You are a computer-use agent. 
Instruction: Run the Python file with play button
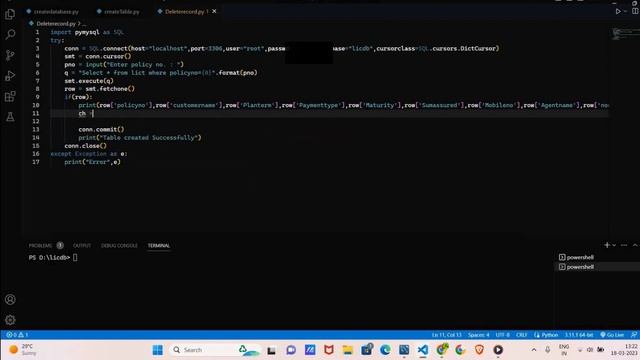pos(618,11)
